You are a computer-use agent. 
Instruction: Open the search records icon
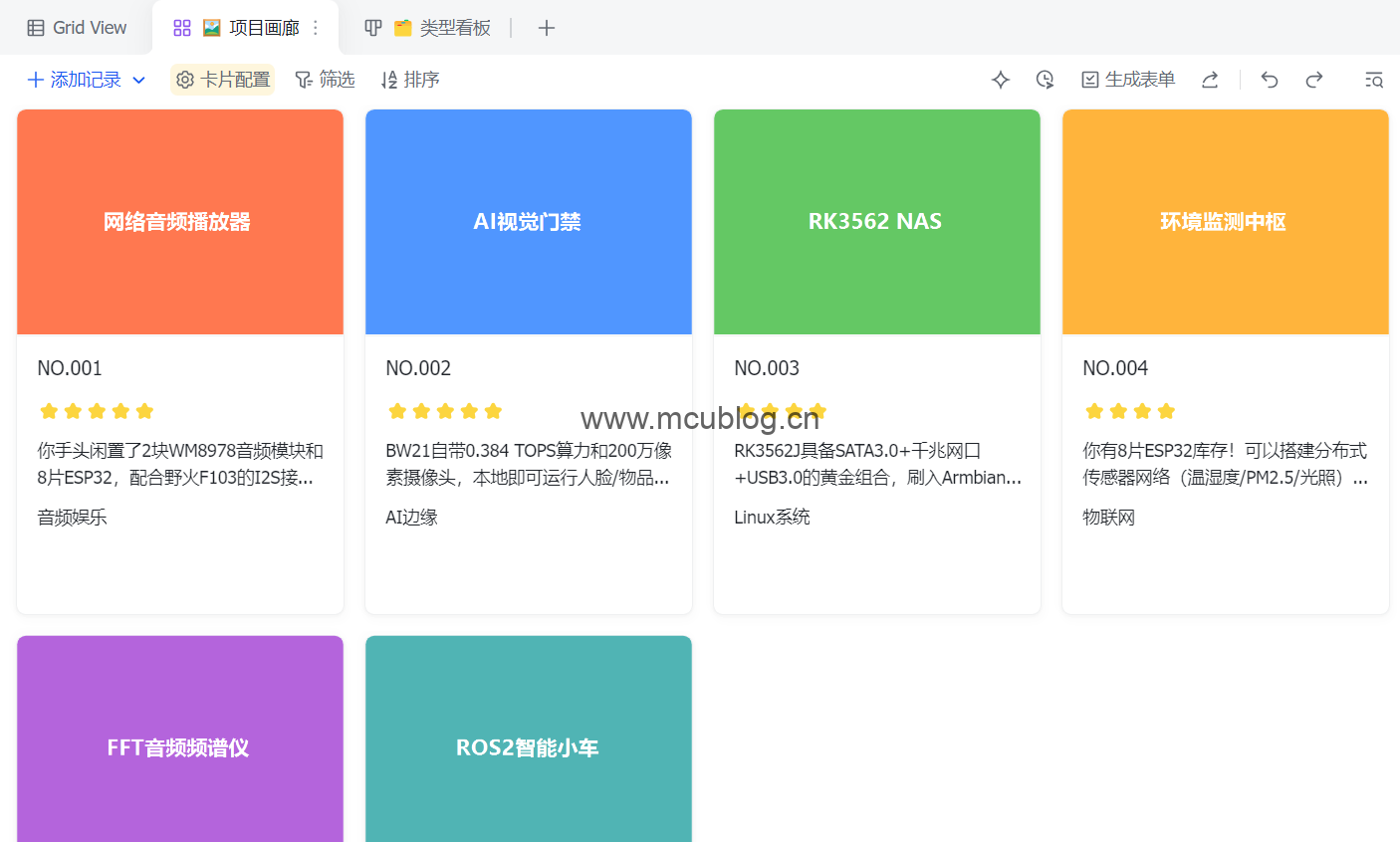pyautogui.click(x=1374, y=80)
